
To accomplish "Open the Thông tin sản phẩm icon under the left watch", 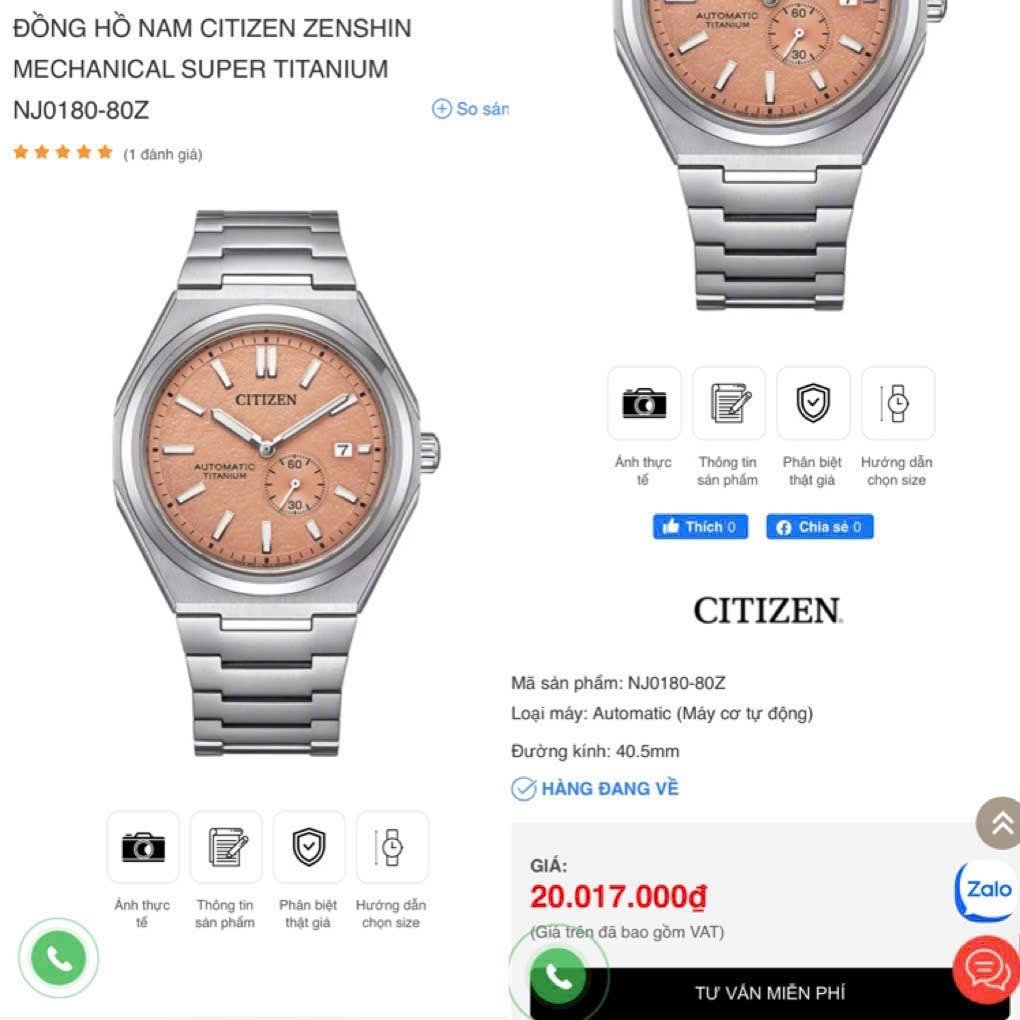I will coord(226,846).
